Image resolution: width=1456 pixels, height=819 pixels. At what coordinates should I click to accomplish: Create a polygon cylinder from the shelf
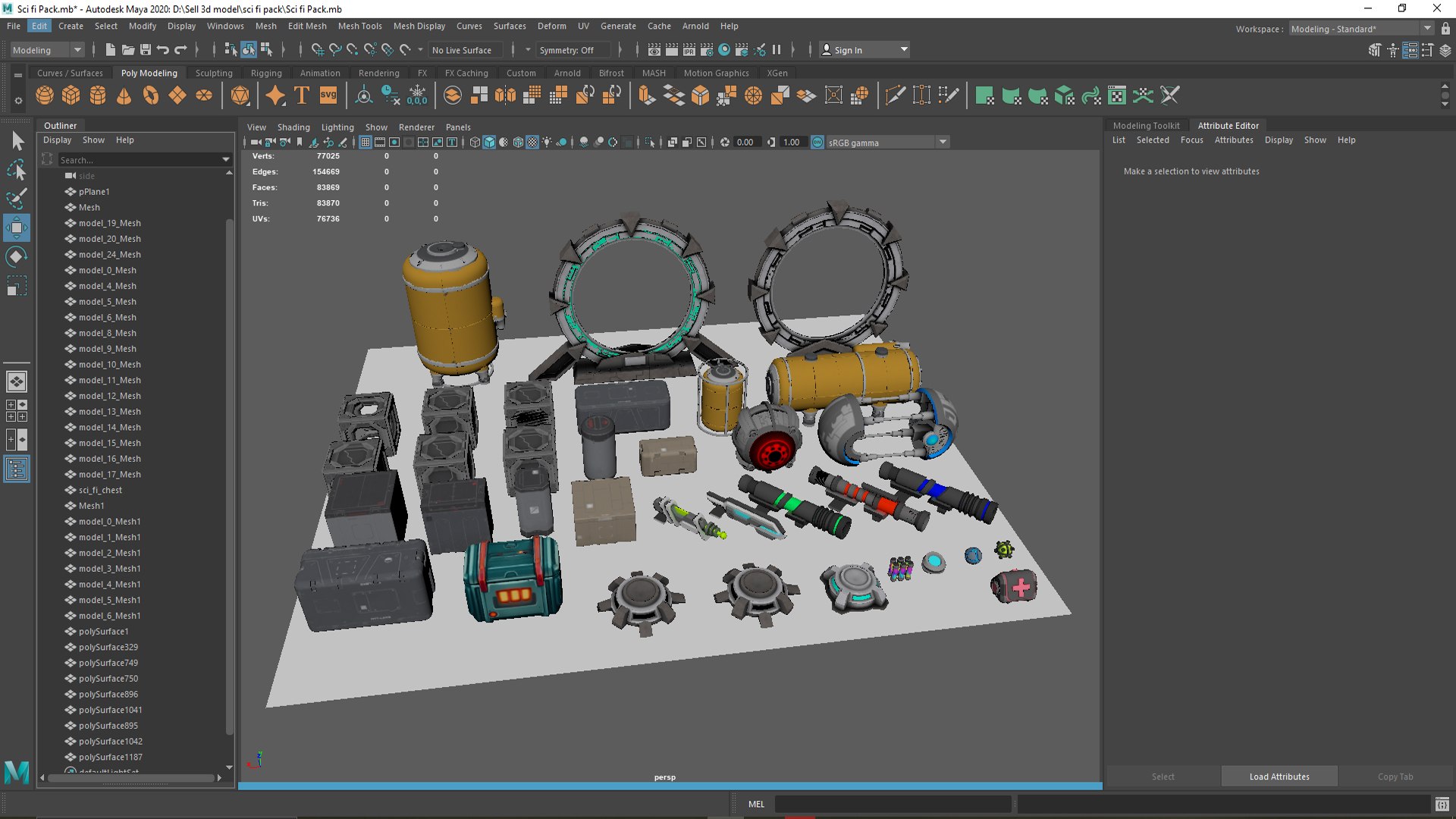[x=98, y=96]
